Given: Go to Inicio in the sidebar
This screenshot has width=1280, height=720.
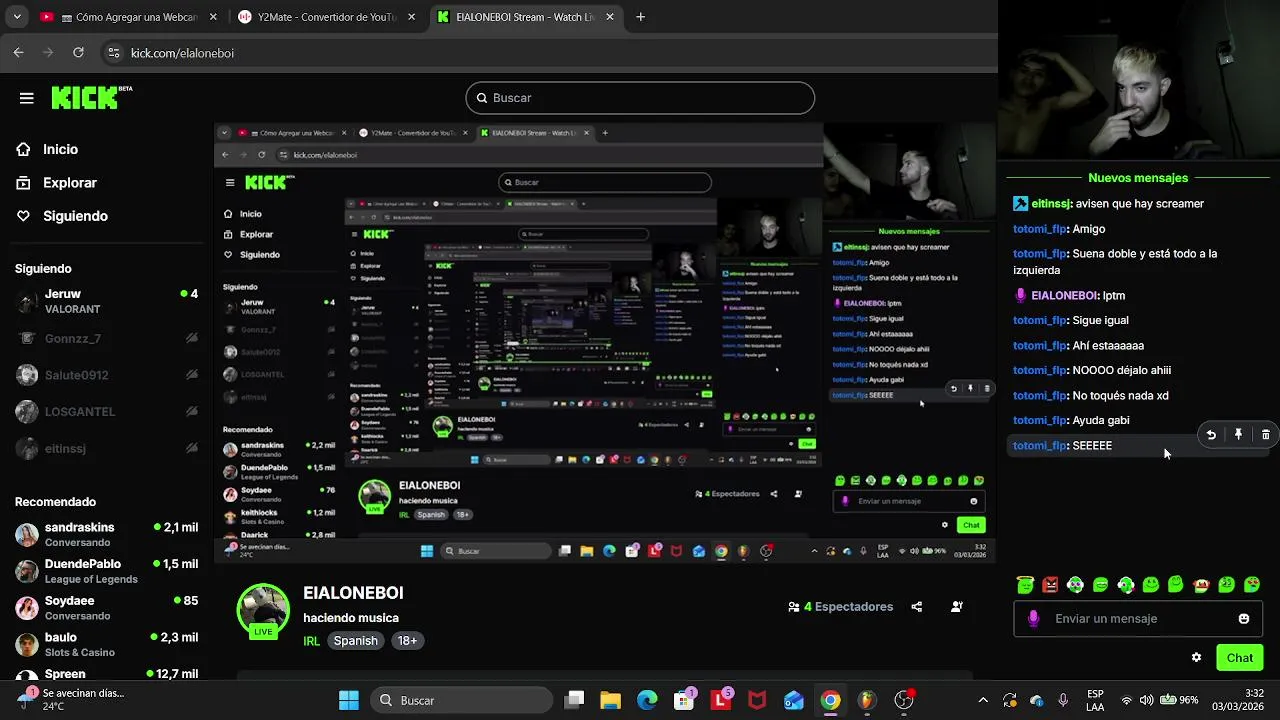Looking at the screenshot, I should [x=60, y=149].
